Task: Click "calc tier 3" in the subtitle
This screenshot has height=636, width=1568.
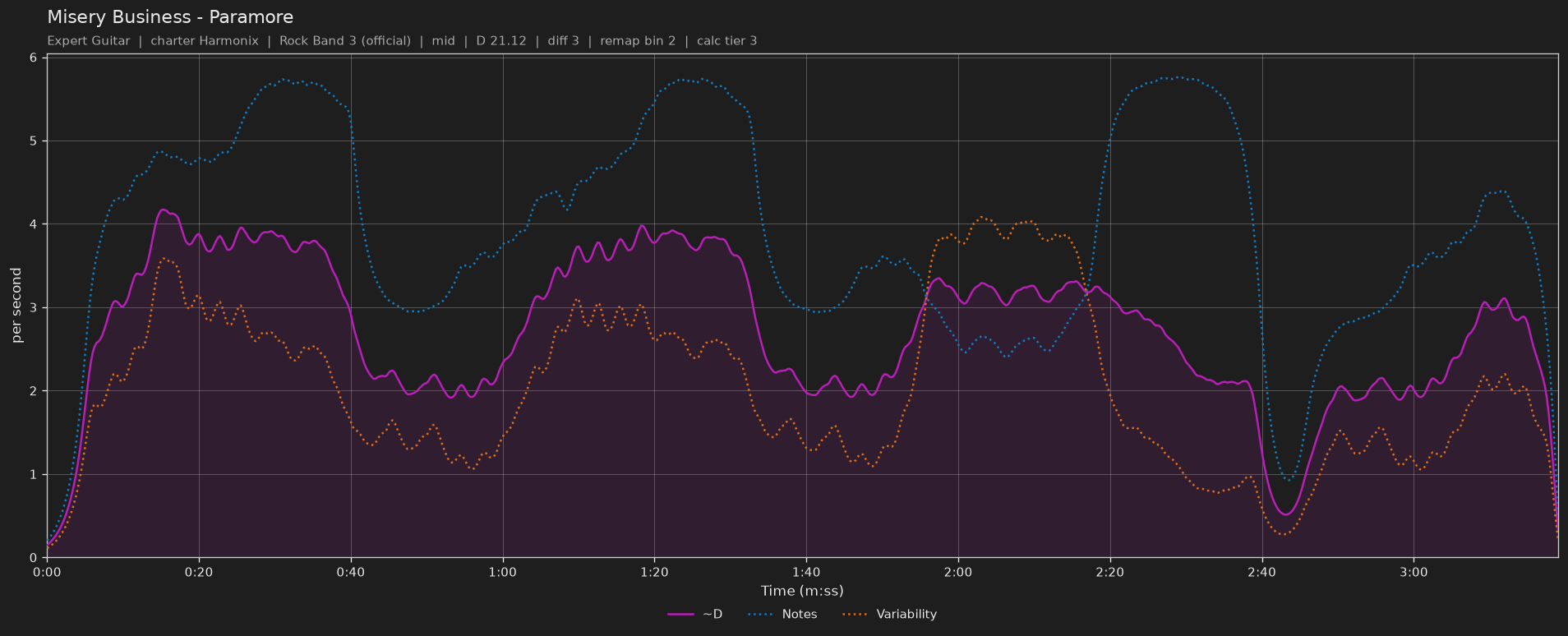Action: click(727, 41)
